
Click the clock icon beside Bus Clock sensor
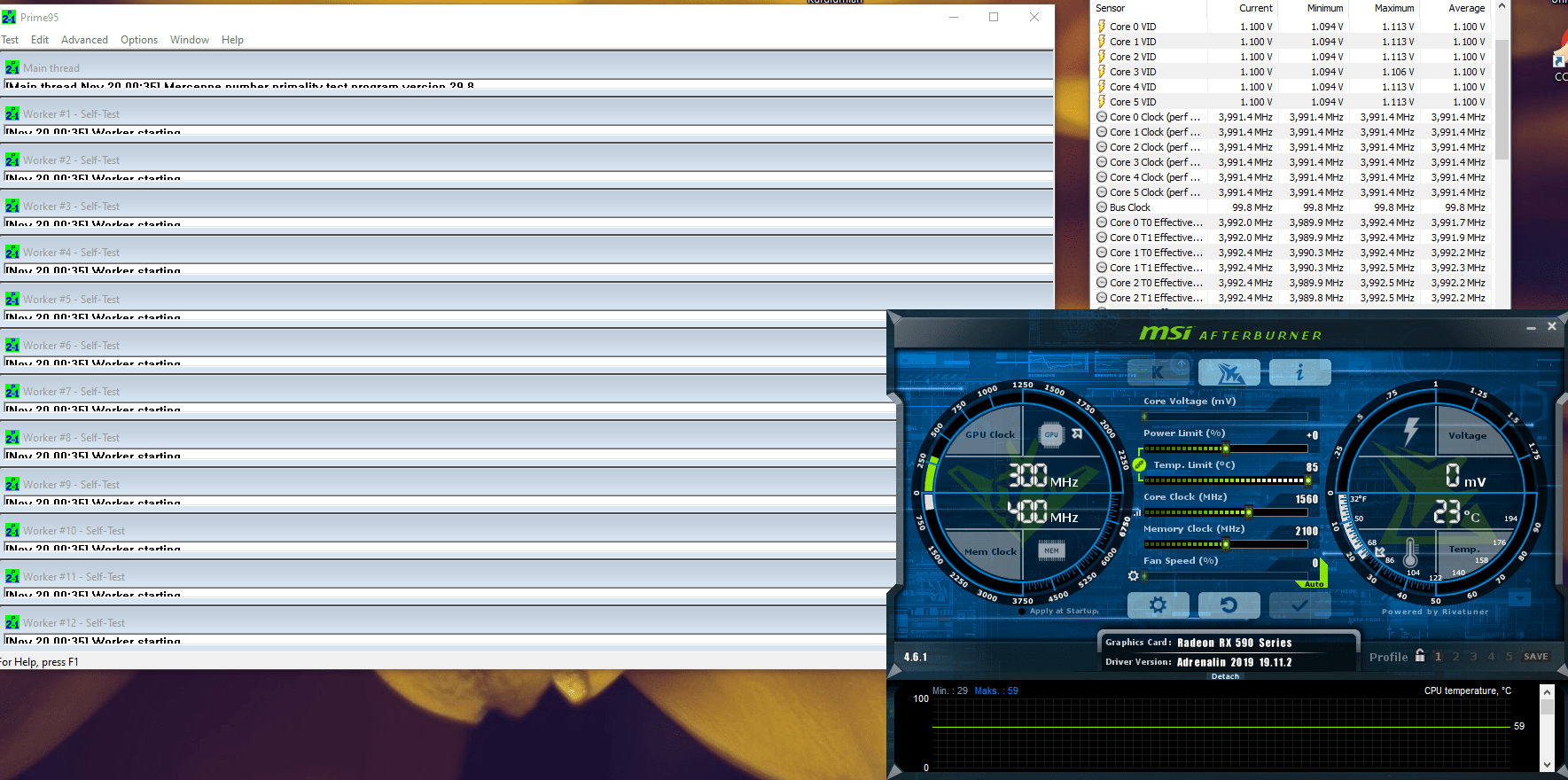point(1102,207)
